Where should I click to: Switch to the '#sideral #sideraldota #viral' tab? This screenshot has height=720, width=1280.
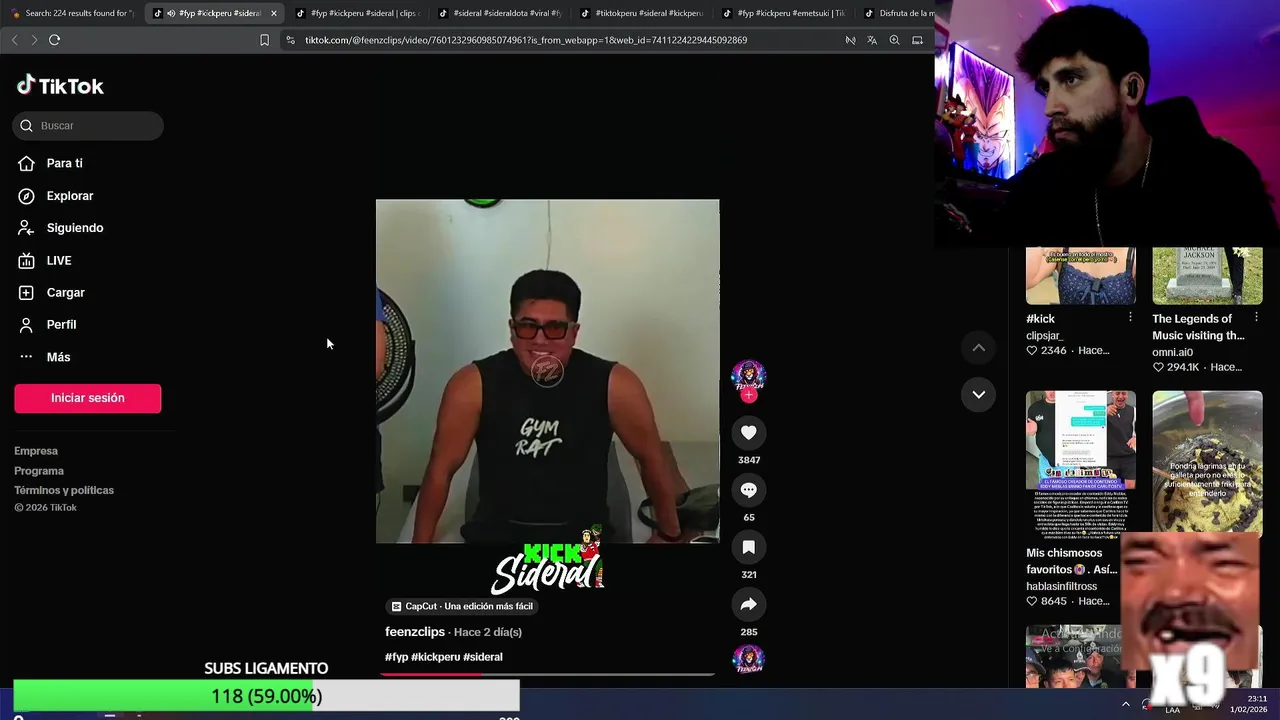(500, 13)
